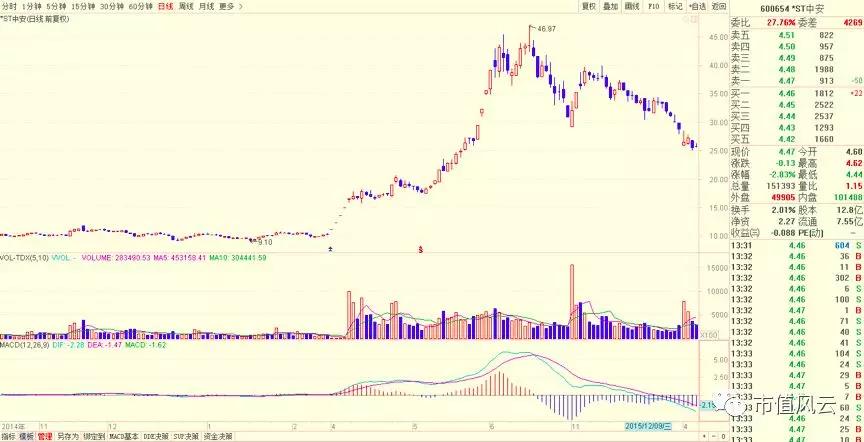Screen dimensions: 864x442
Task: Click the 绑定到 bind-to tab
Action: coord(93,436)
